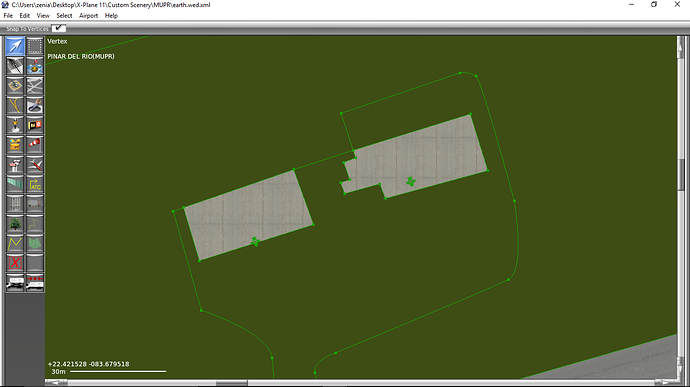
Task: Close the WED window
Action: (677, 4)
